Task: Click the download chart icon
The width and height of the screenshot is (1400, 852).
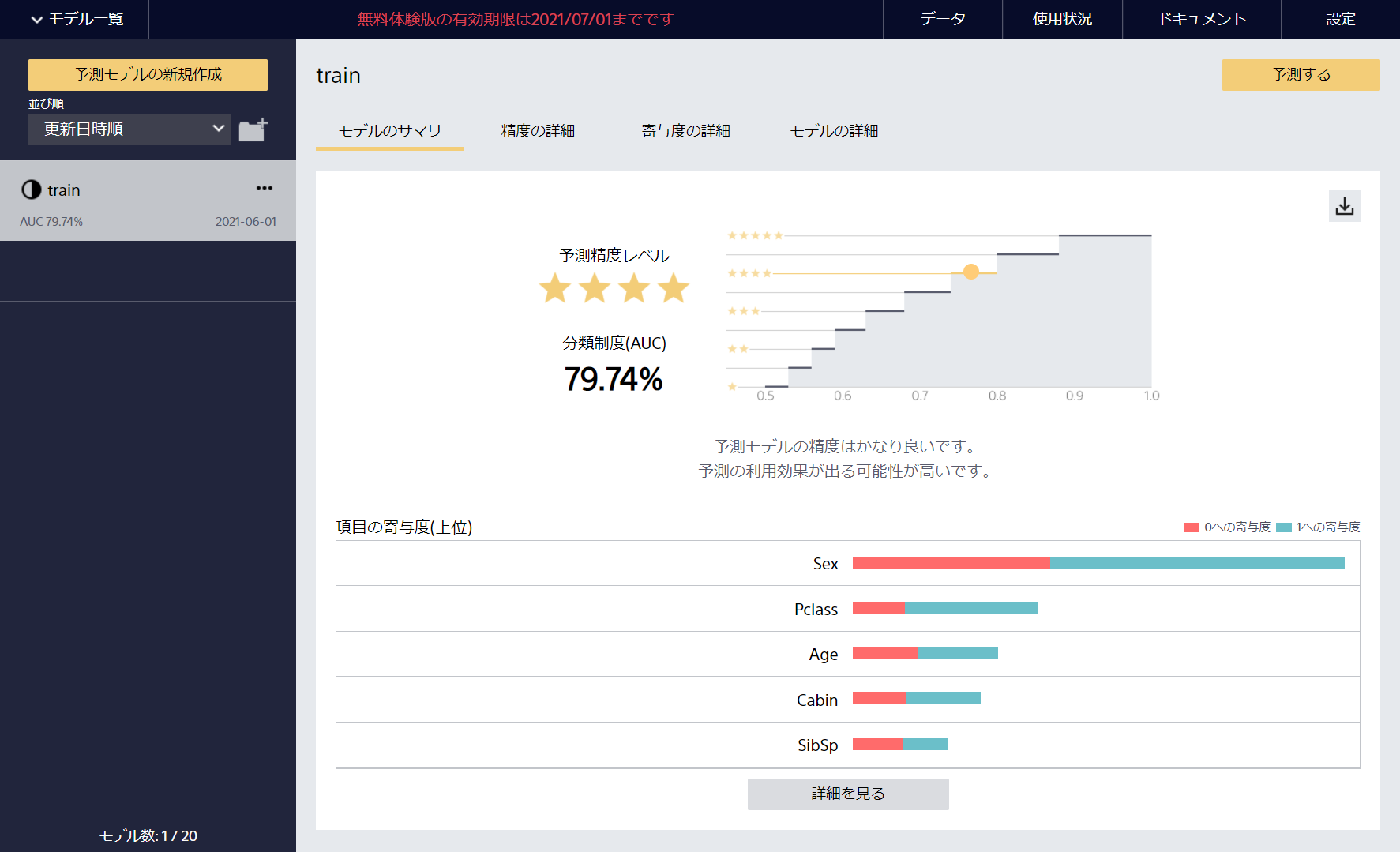Action: [x=1344, y=206]
